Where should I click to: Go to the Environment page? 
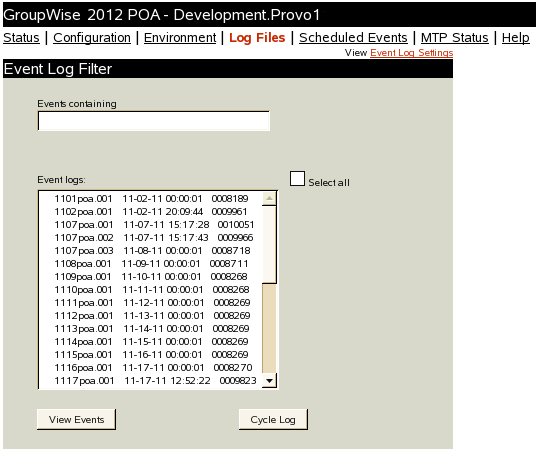pos(180,38)
